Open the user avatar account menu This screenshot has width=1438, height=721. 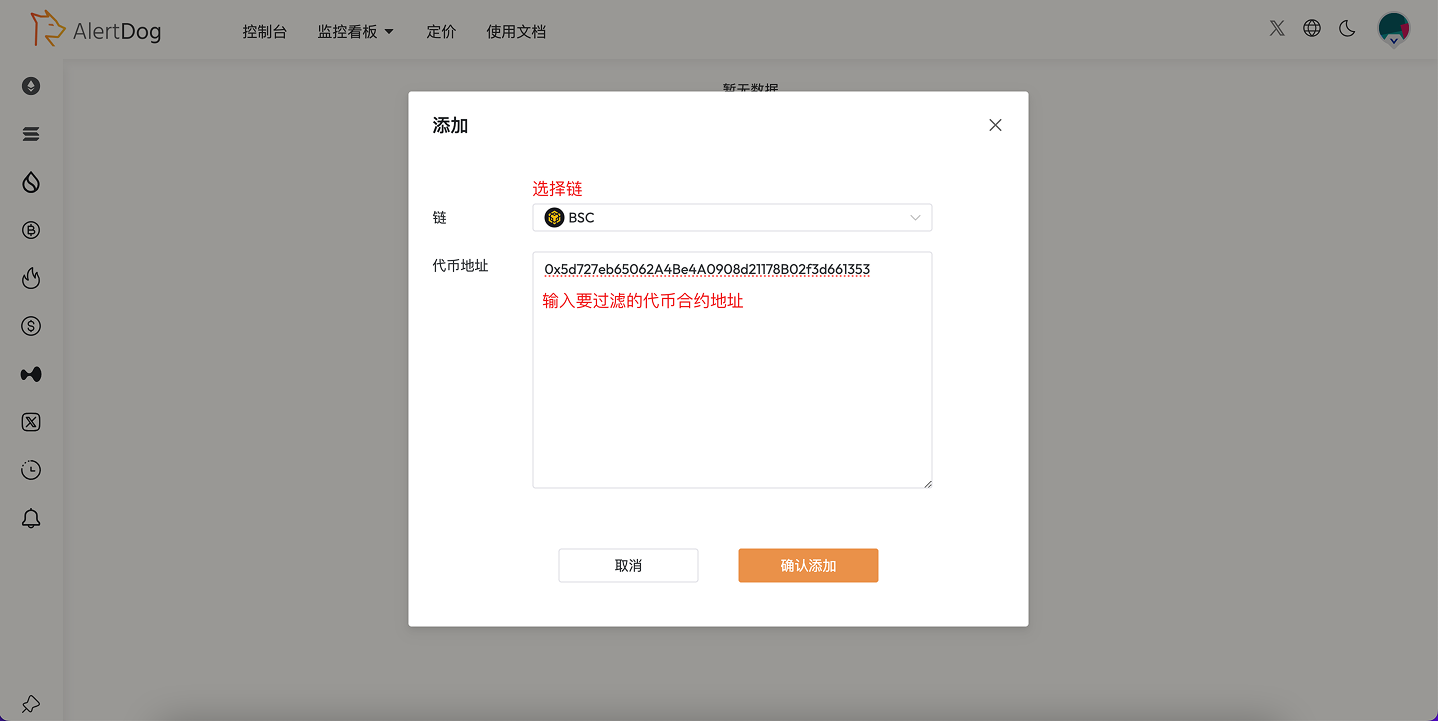(1394, 29)
